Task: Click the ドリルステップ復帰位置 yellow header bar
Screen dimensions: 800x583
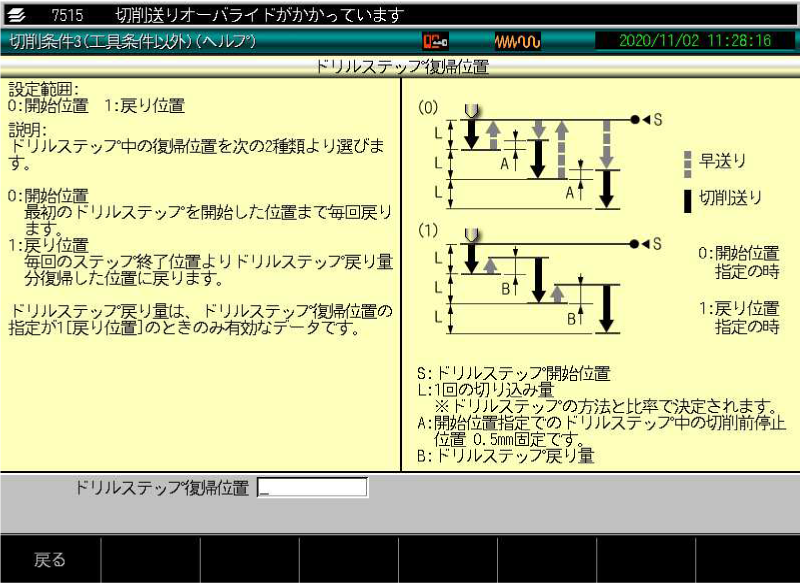Action: coord(400,67)
